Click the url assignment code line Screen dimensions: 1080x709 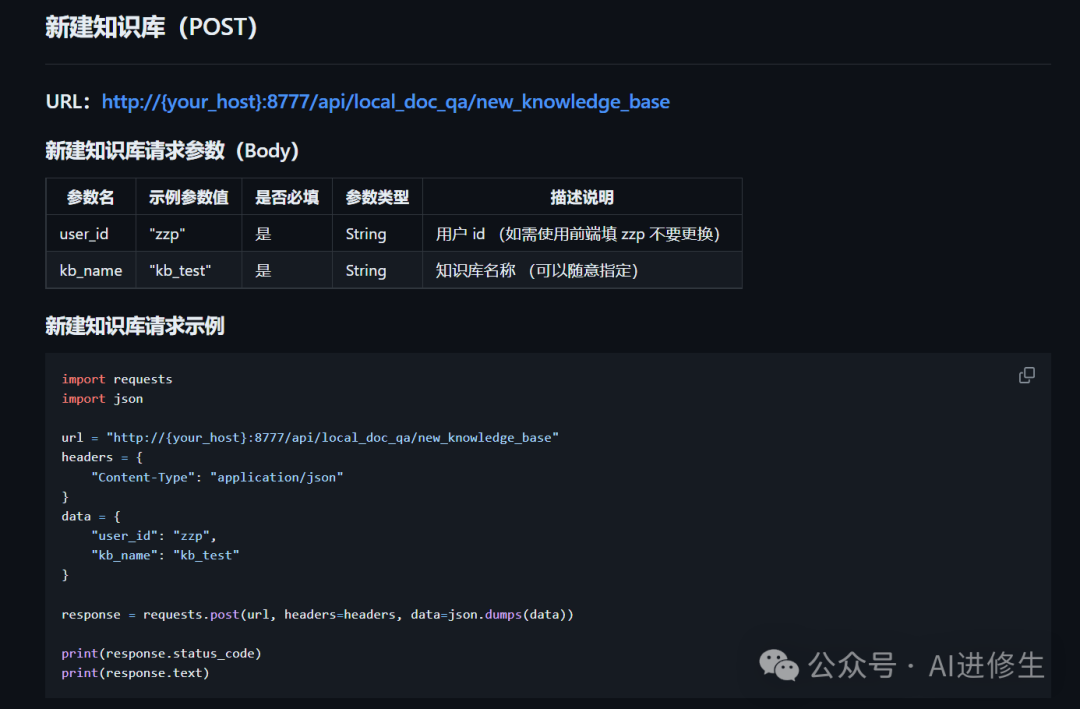pos(310,438)
